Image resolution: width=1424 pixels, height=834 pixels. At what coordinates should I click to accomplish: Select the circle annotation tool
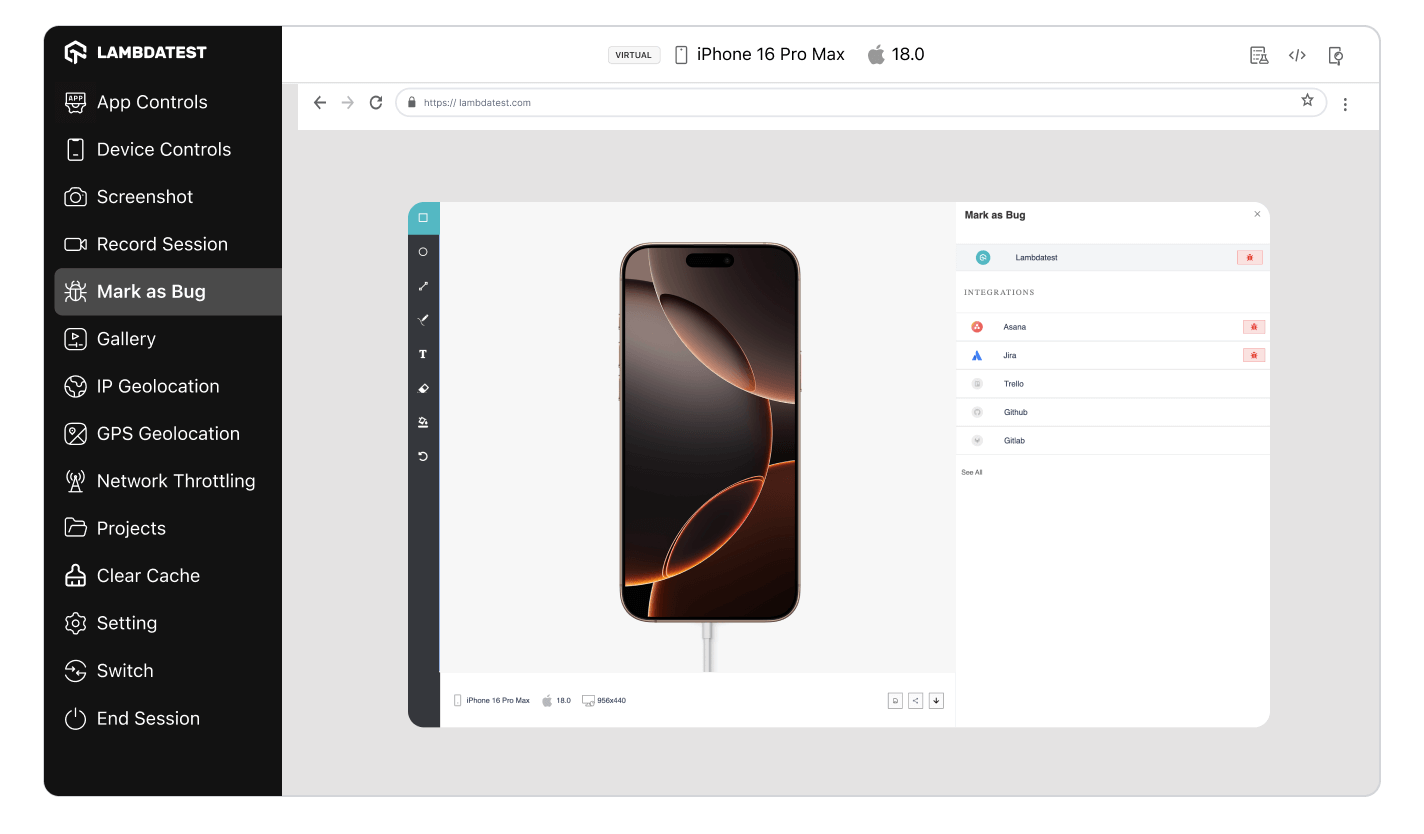pyautogui.click(x=423, y=252)
